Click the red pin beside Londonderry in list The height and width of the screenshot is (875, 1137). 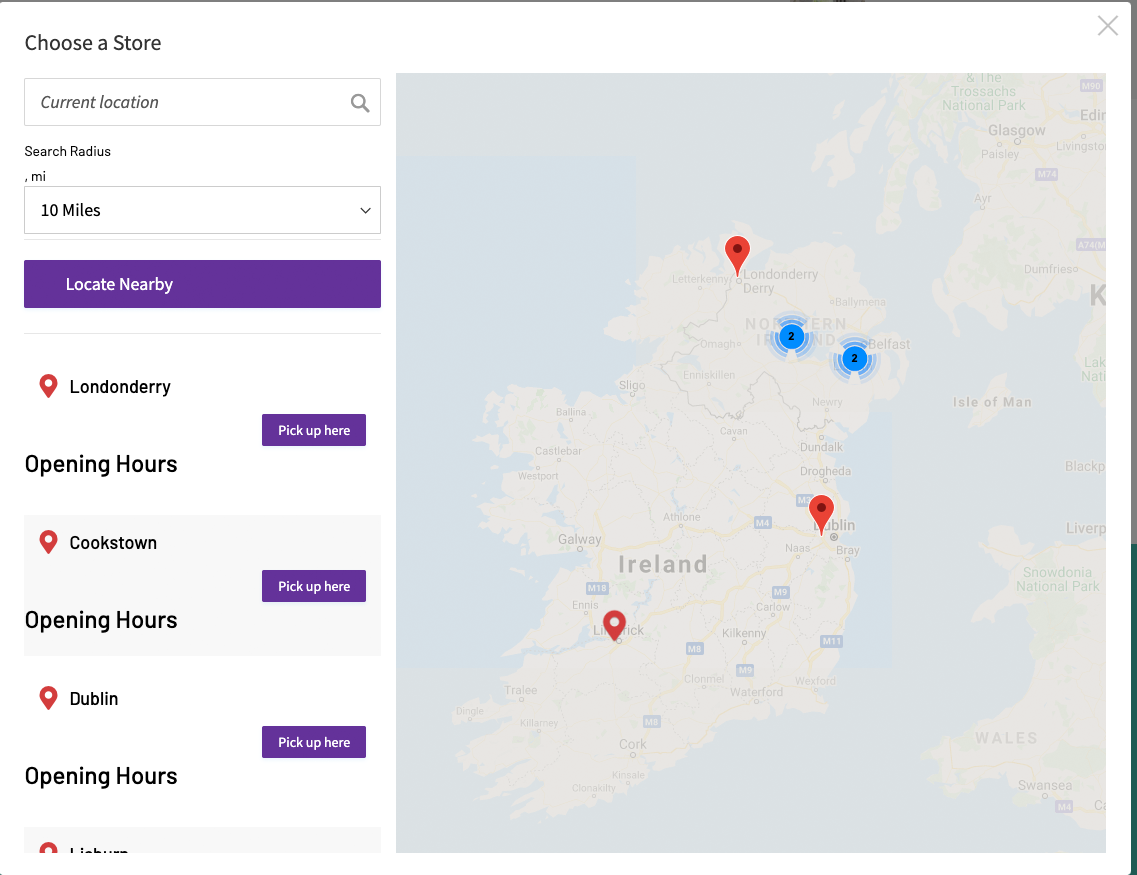click(49, 386)
